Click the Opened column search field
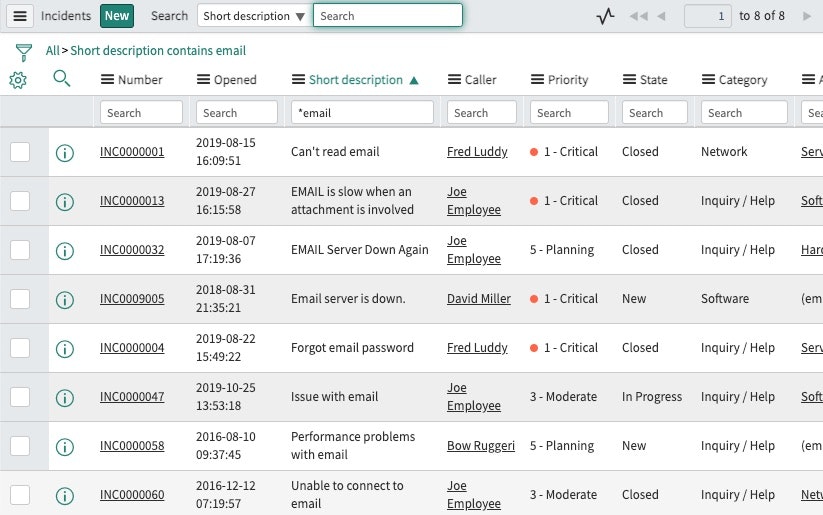823x515 pixels. [237, 113]
